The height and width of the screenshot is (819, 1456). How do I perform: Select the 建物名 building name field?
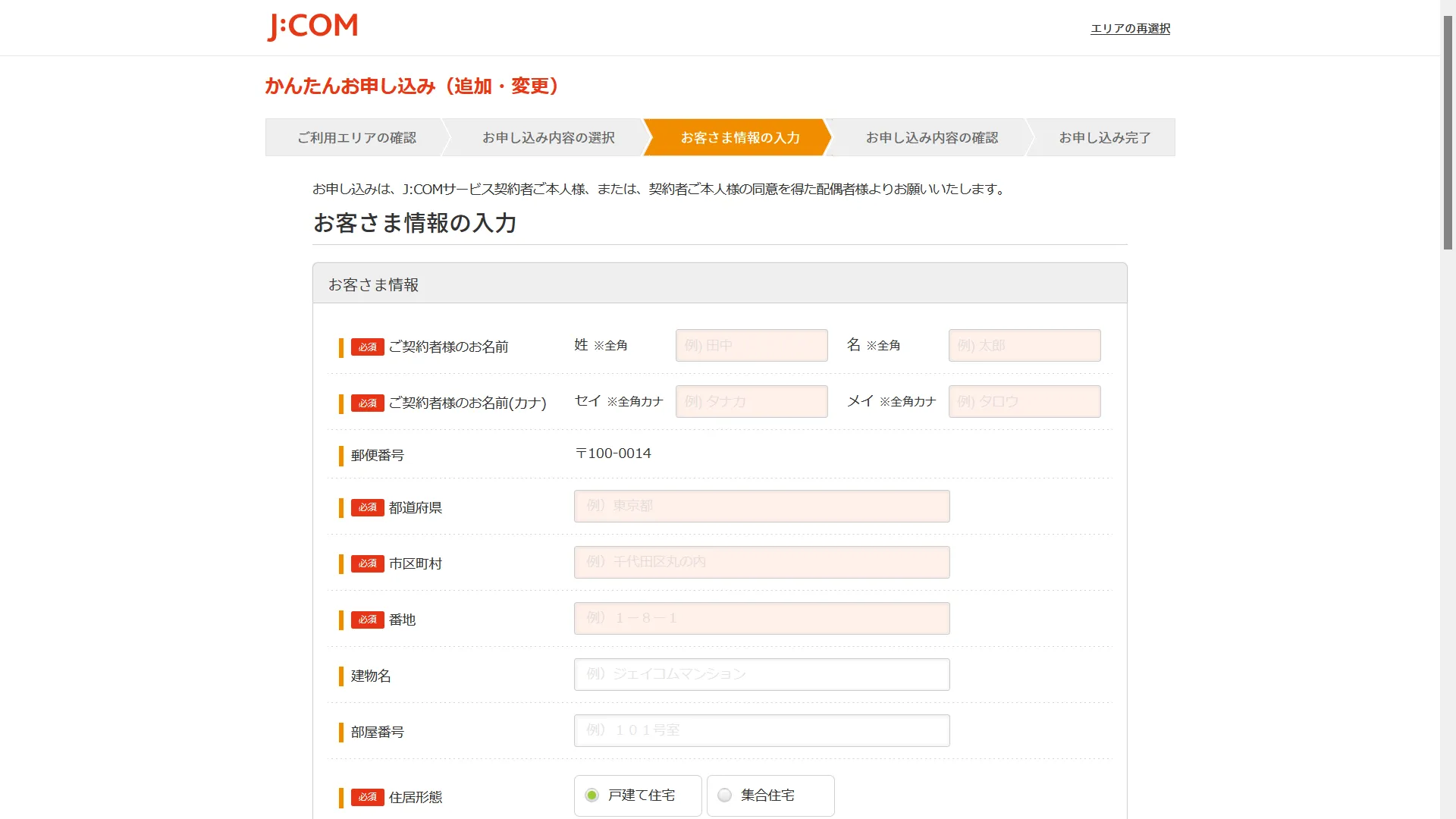point(761,674)
